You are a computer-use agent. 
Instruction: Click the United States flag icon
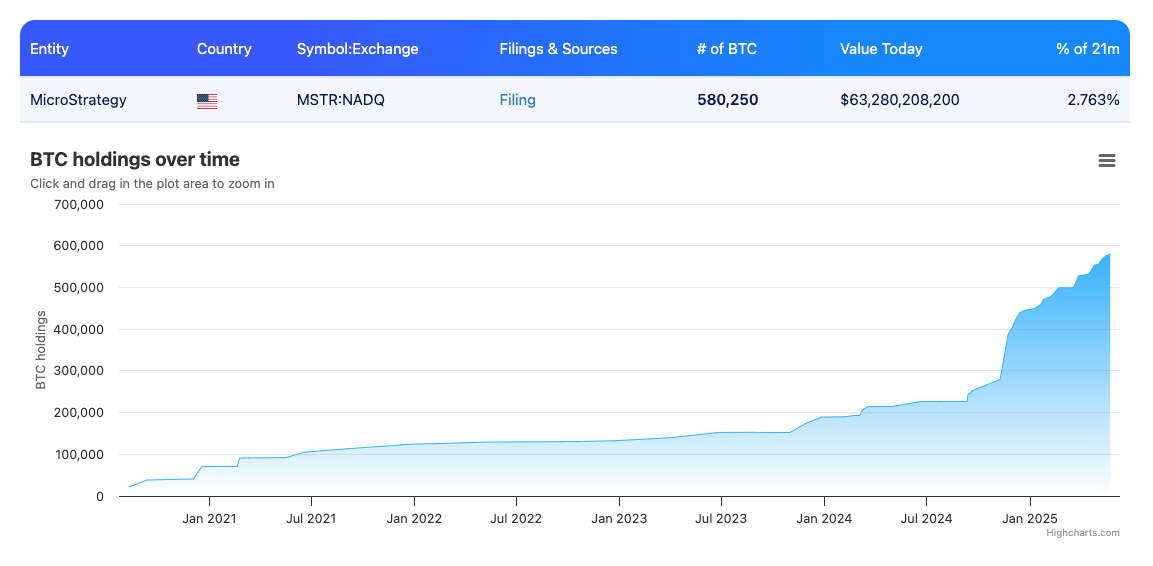[x=207, y=101]
